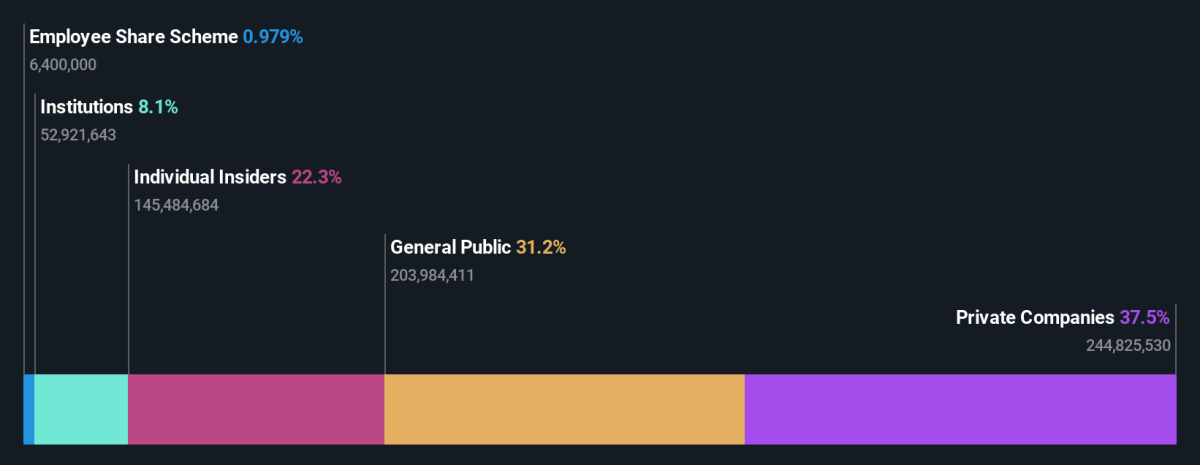Click the Institutions label text
This screenshot has height=465, width=1200.
(x=86, y=107)
